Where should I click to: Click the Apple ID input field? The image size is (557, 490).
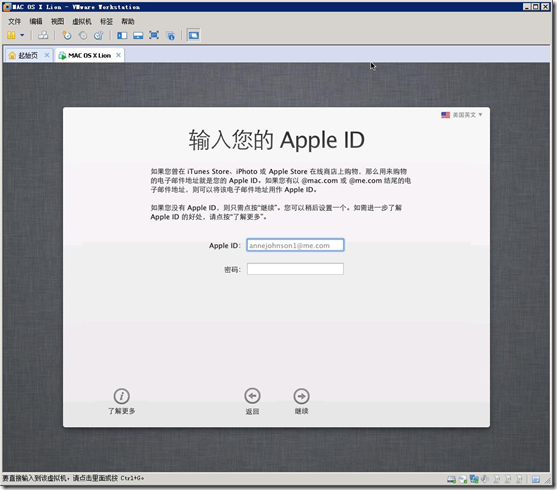tap(295, 245)
